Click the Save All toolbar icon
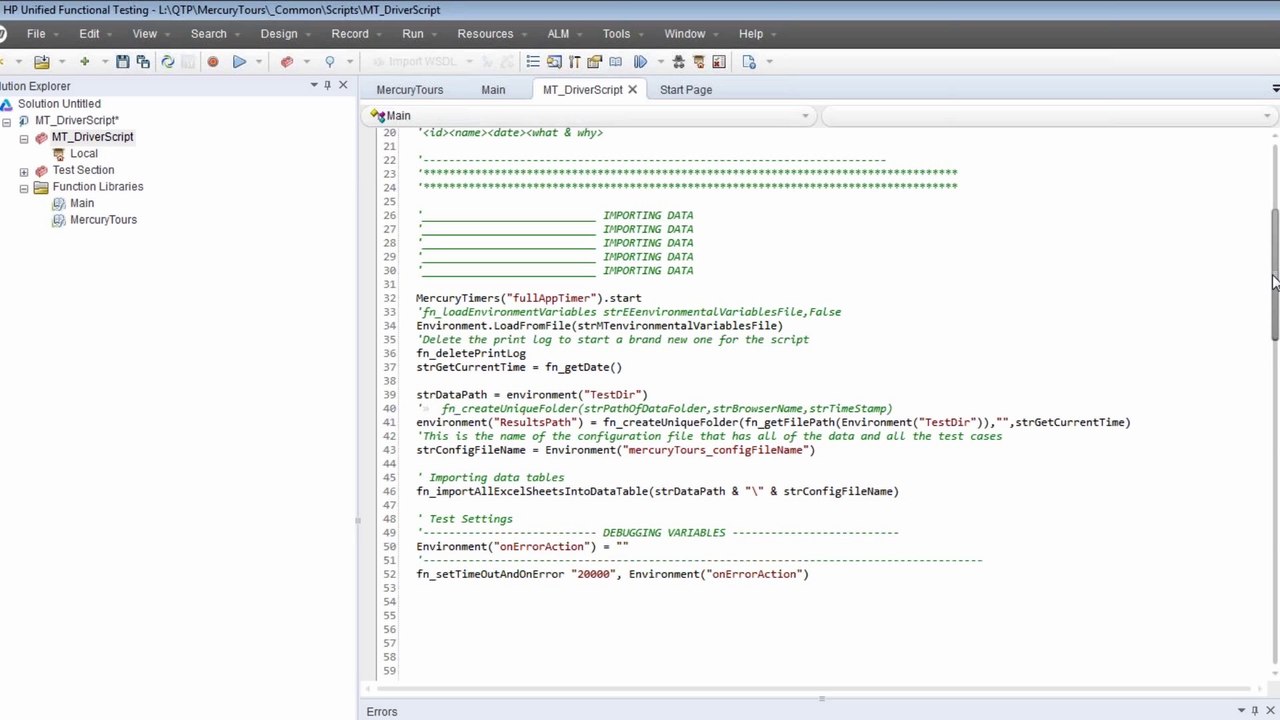The width and height of the screenshot is (1280, 720). [x=143, y=62]
